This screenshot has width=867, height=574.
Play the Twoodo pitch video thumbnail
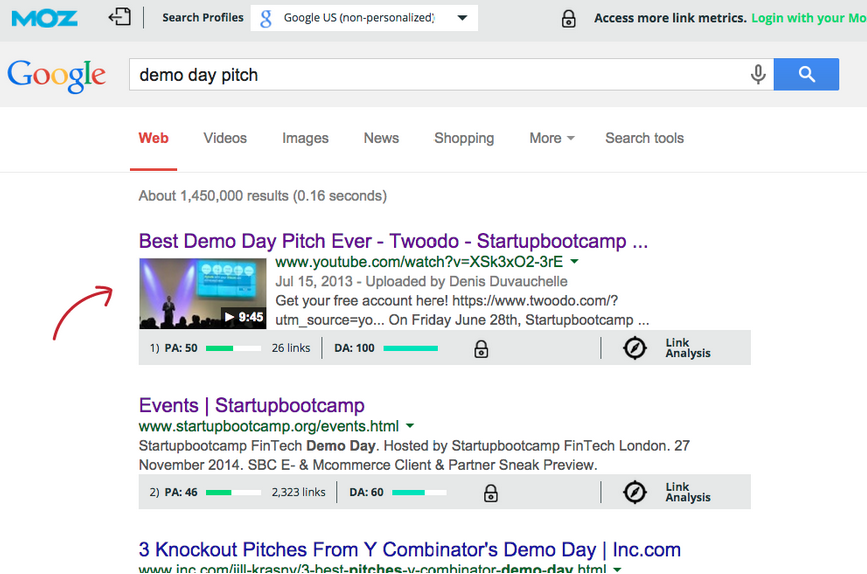pos(202,294)
